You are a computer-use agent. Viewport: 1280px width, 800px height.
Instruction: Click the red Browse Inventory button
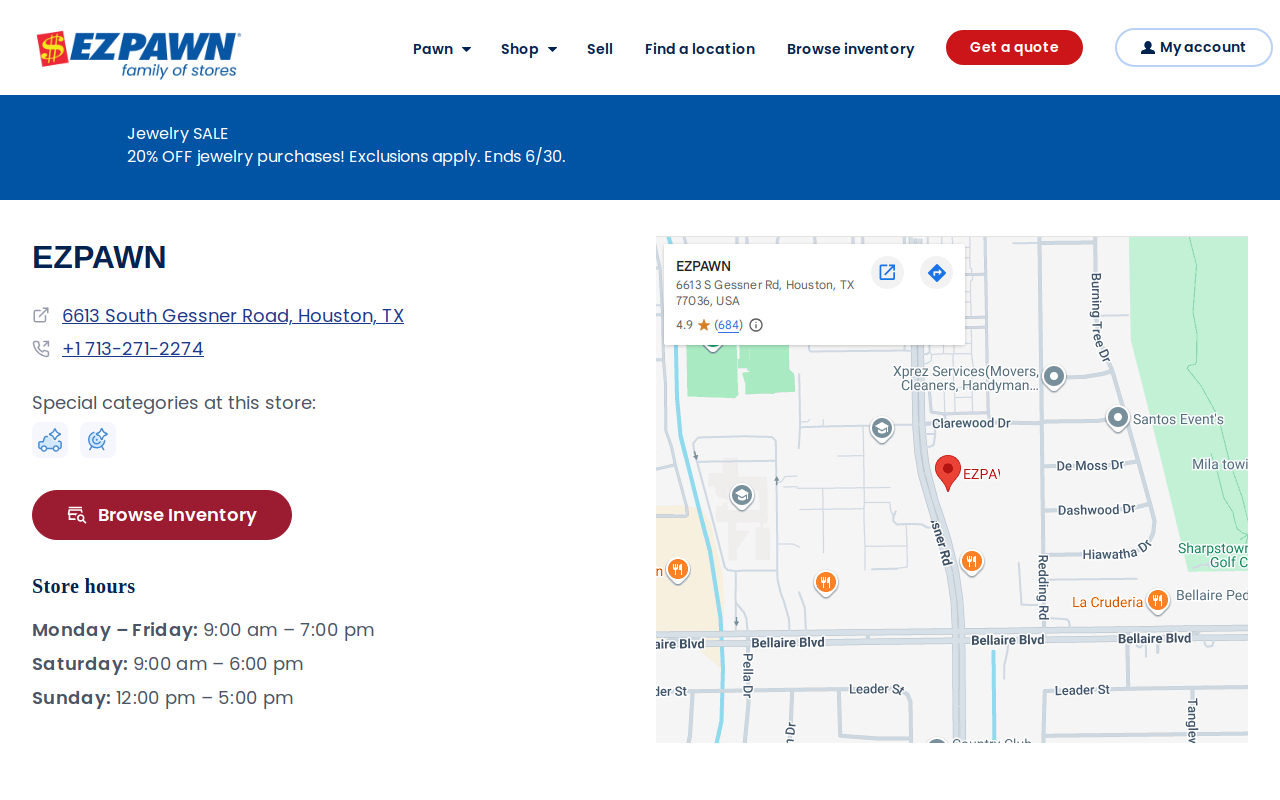[162, 515]
